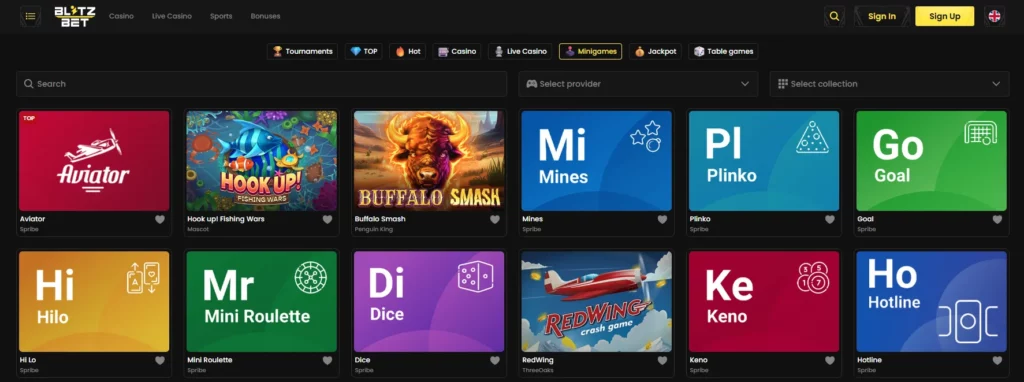Expand the Select provider dropdown
Screen dimensions: 1024x382
pos(638,84)
